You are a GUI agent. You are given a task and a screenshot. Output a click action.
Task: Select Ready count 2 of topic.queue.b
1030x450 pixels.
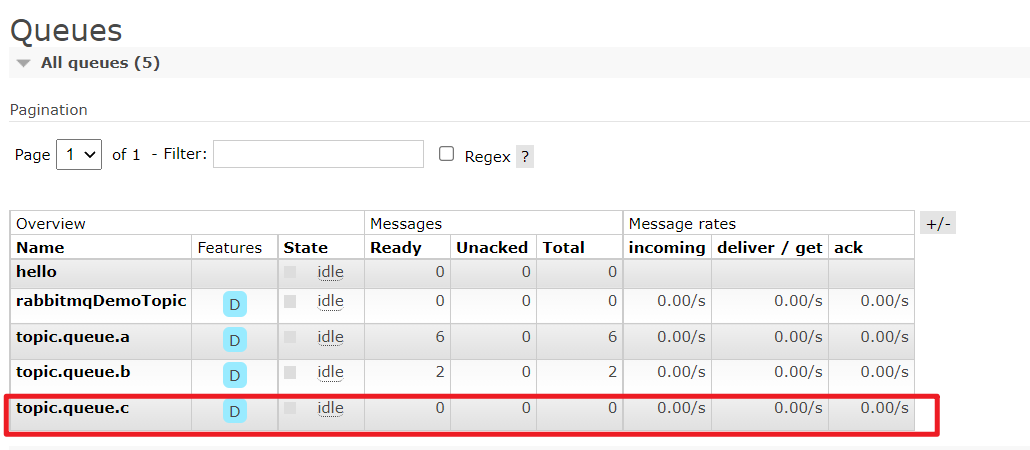coord(439,372)
